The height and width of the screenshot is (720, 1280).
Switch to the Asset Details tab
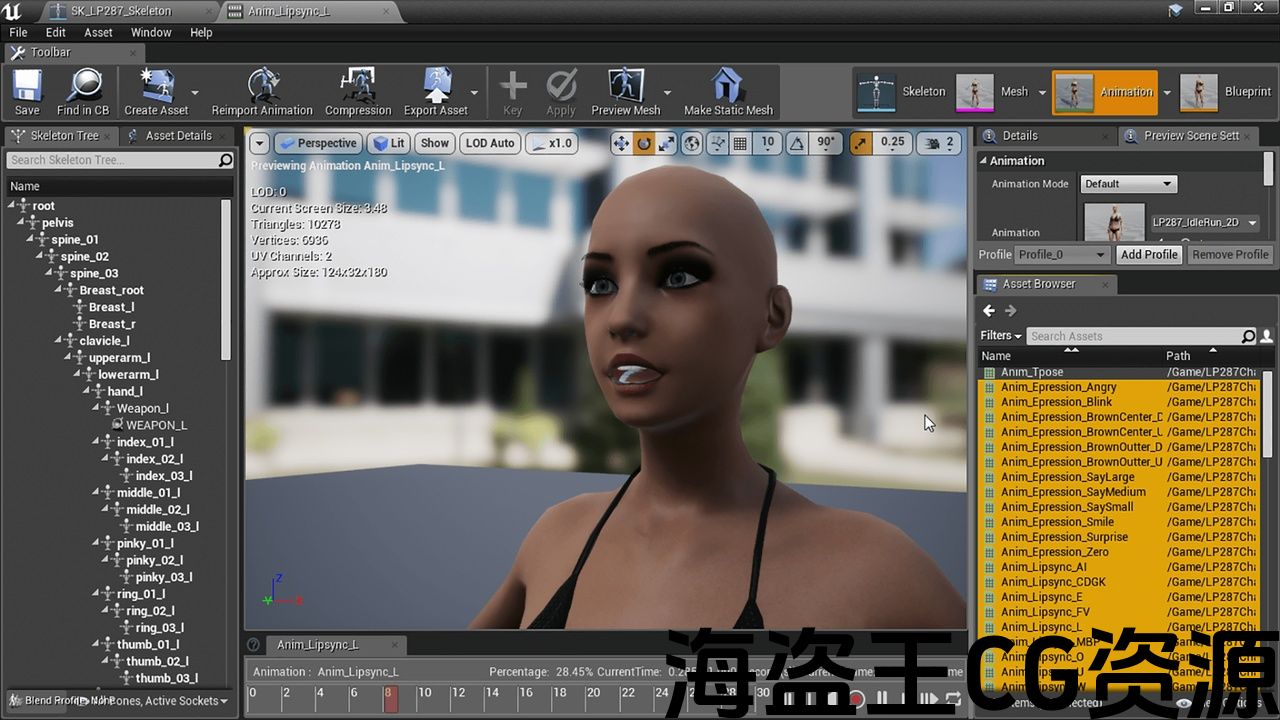(178, 136)
